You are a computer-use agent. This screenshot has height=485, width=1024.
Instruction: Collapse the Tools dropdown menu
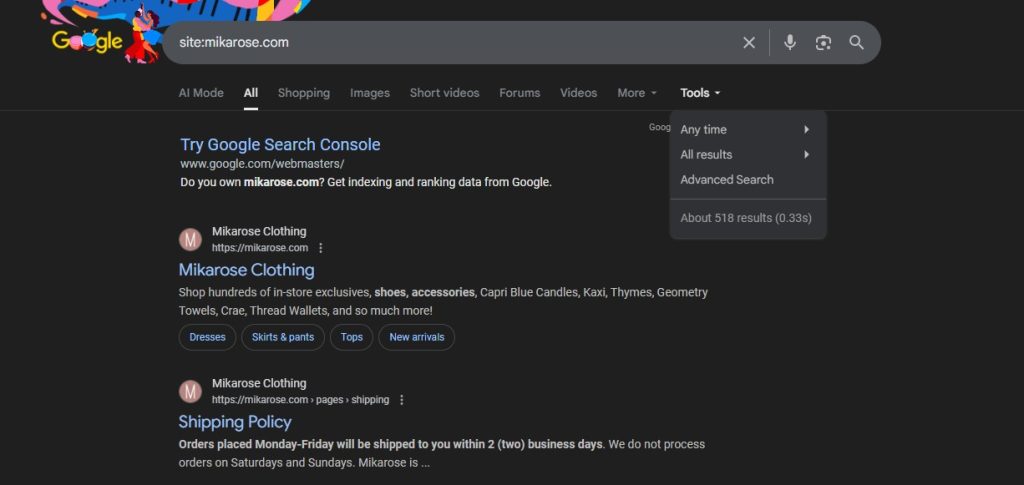pos(700,93)
